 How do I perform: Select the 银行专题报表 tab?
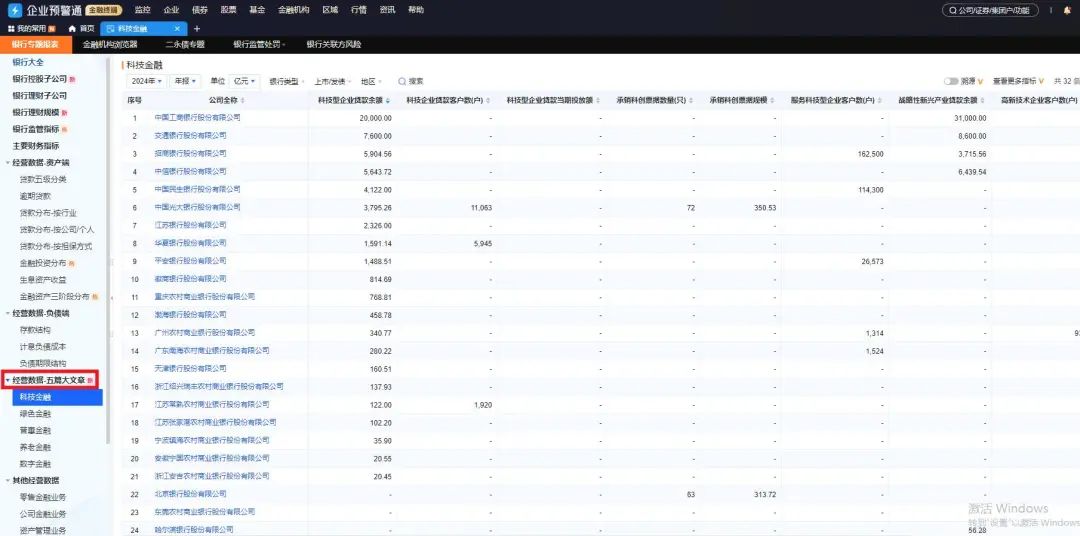point(34,45)
